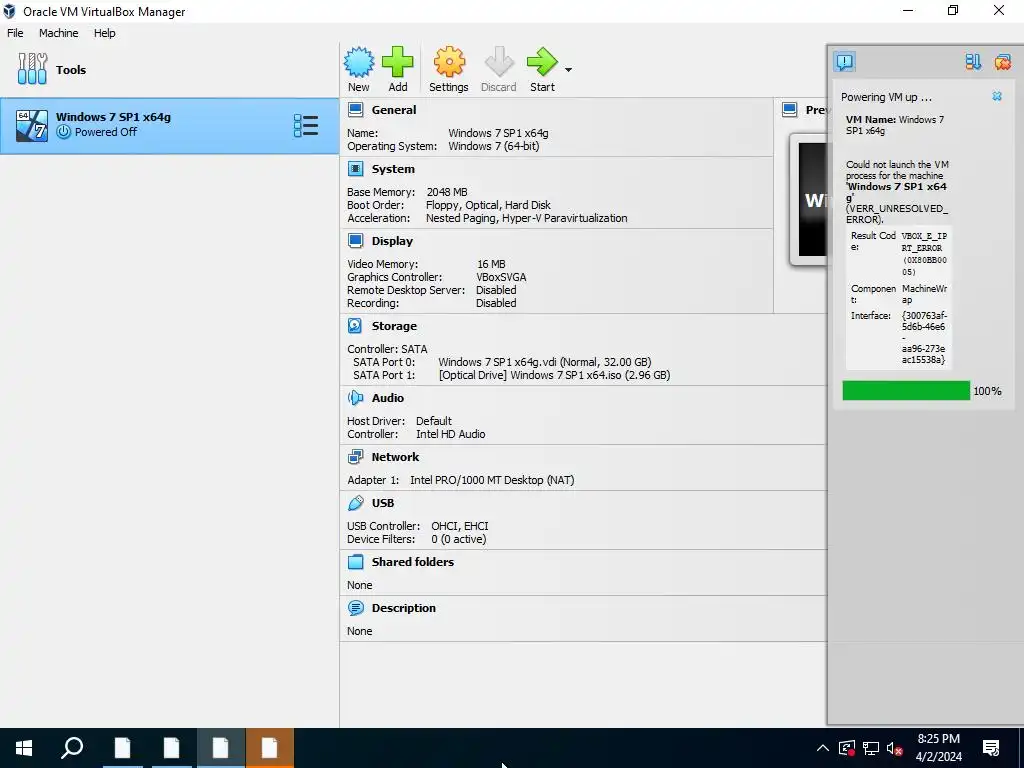Open the Display settings heading link
1024x768 pixels.
(392, 241)
